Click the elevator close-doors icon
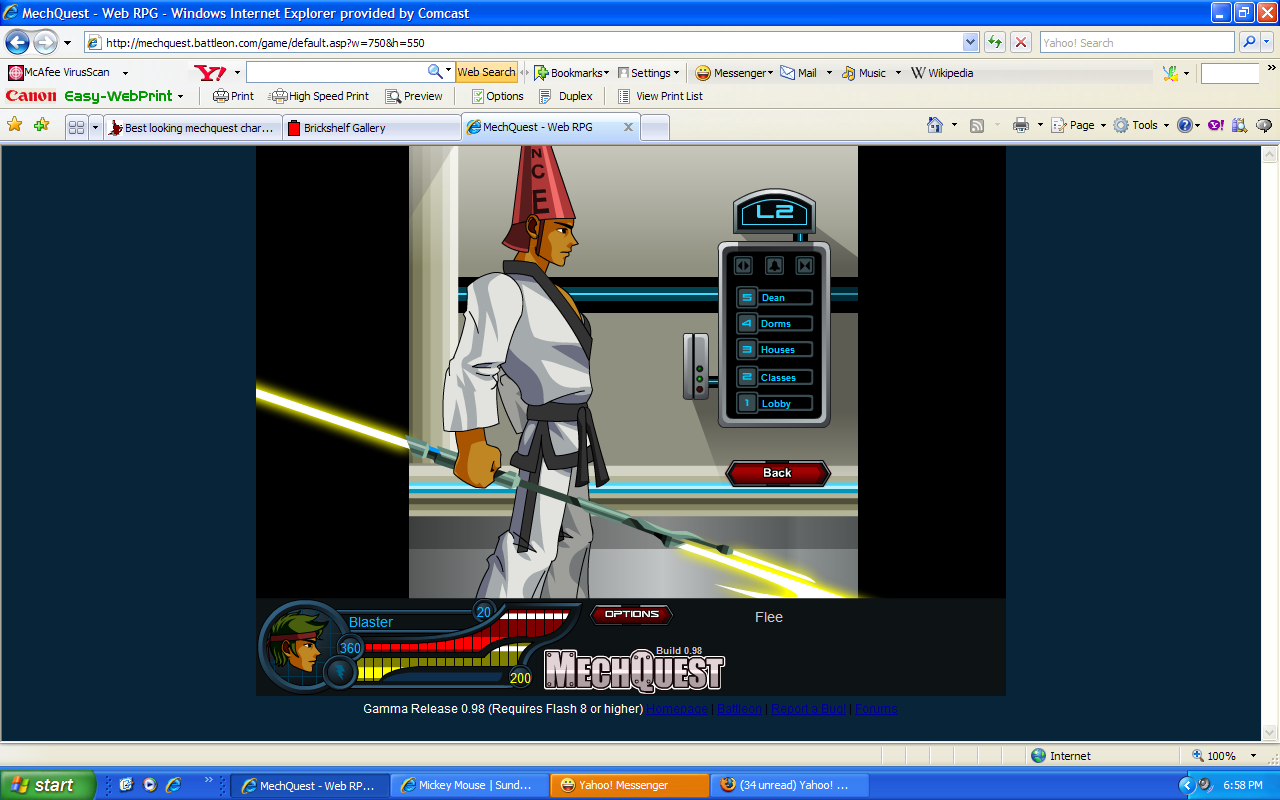The height and width of the screenshot is (800, 1280). 805,265
